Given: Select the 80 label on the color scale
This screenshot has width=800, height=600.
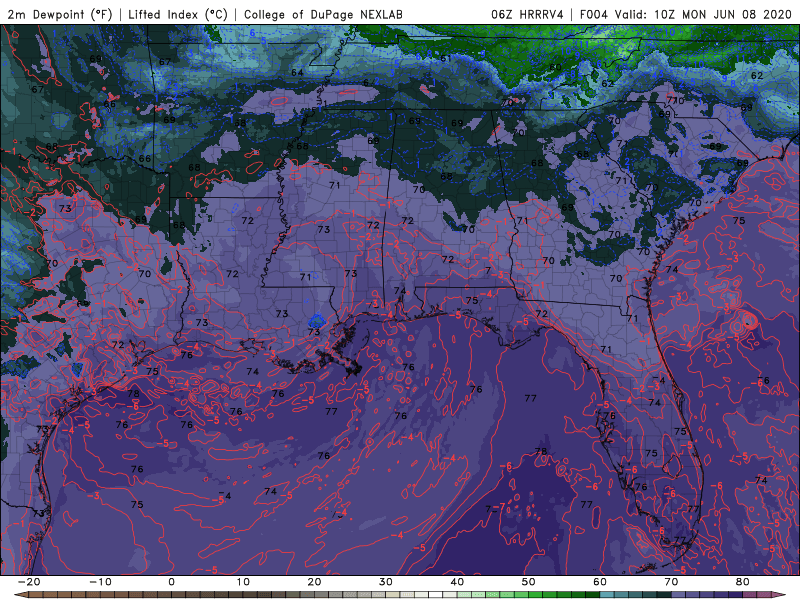Looking at the screenshot, I should (x=743, y=582).
